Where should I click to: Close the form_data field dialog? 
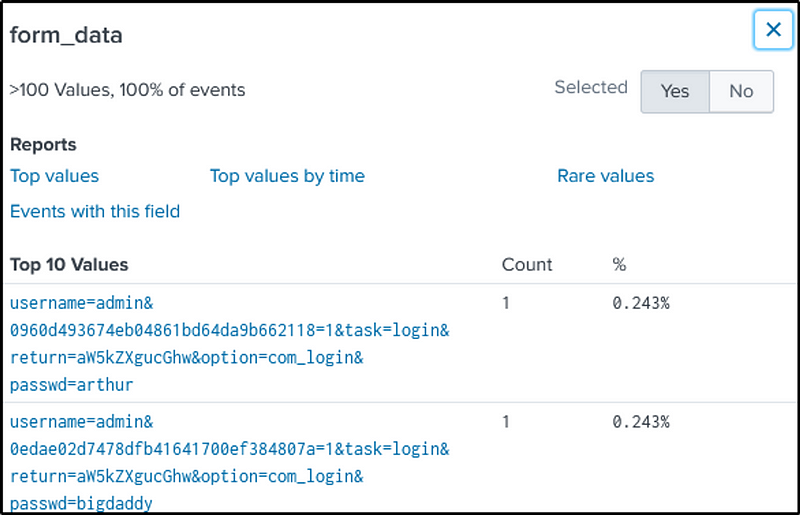coord(772,30)
